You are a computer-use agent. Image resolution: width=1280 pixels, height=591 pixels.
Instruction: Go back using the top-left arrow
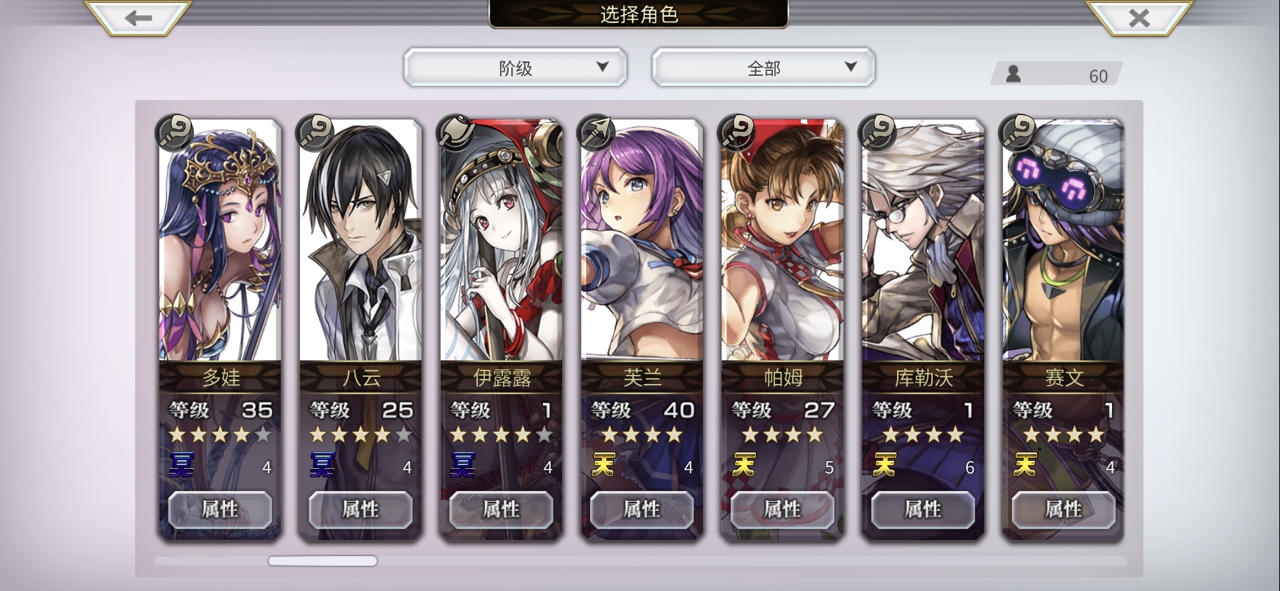138,18
